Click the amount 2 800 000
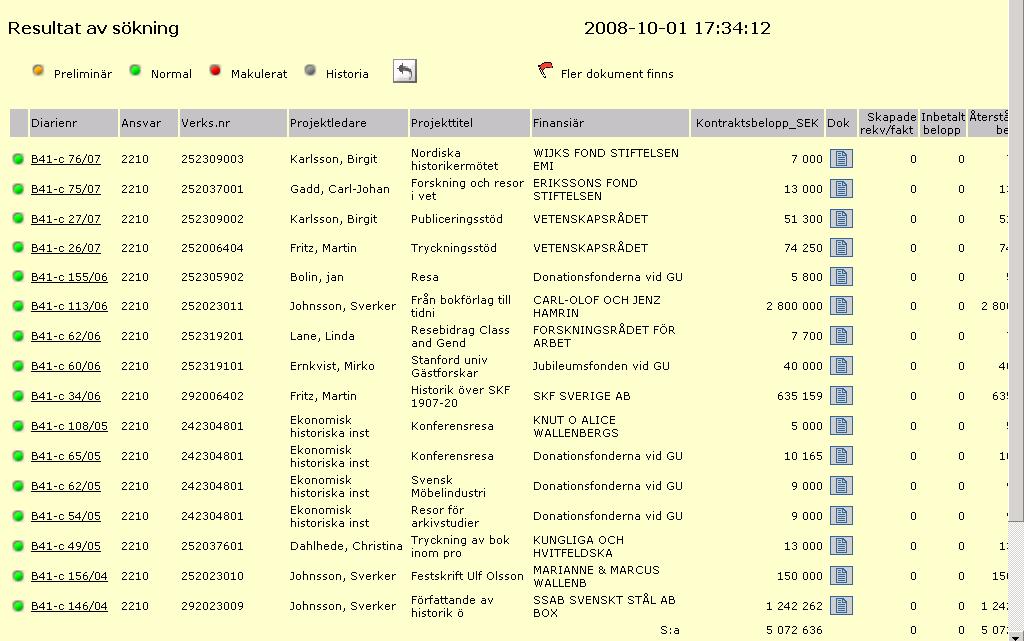This screenshot has width=1024, height=641. (x=794, y=305)
